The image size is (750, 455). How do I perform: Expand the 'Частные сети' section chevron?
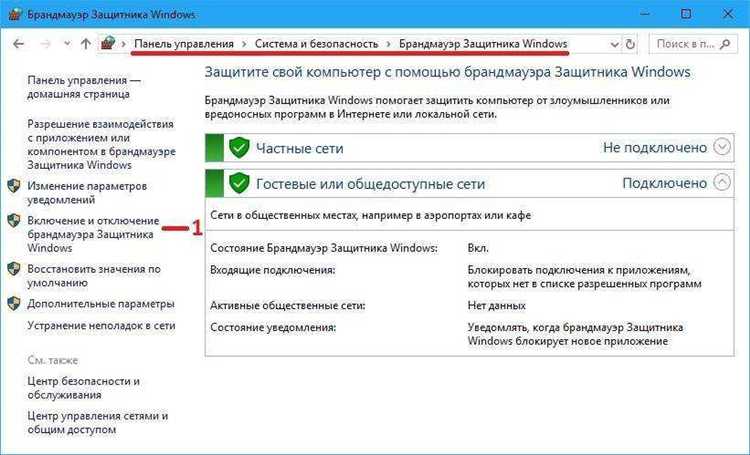point(722,146)
